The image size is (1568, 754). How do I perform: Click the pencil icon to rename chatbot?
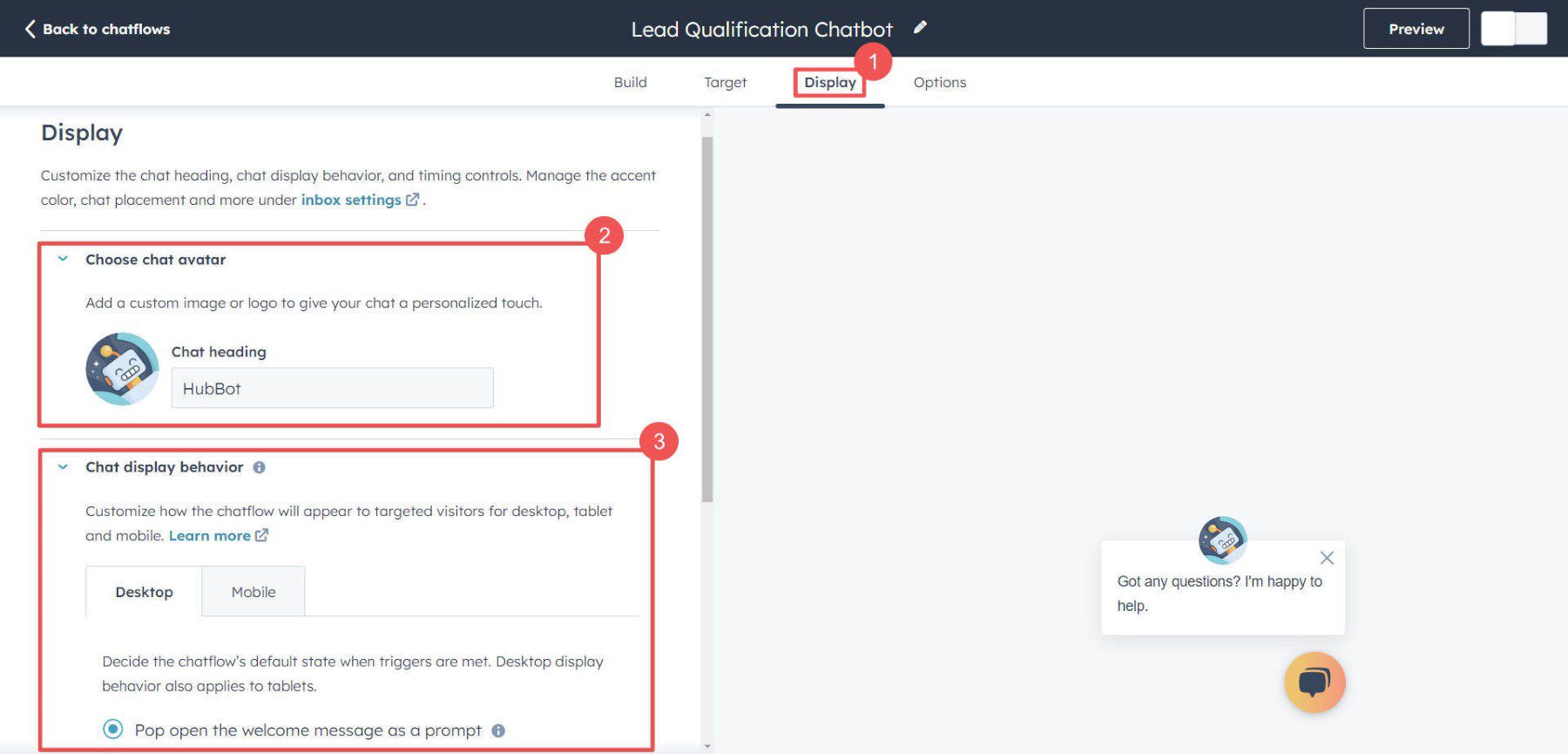coord(920,28)
